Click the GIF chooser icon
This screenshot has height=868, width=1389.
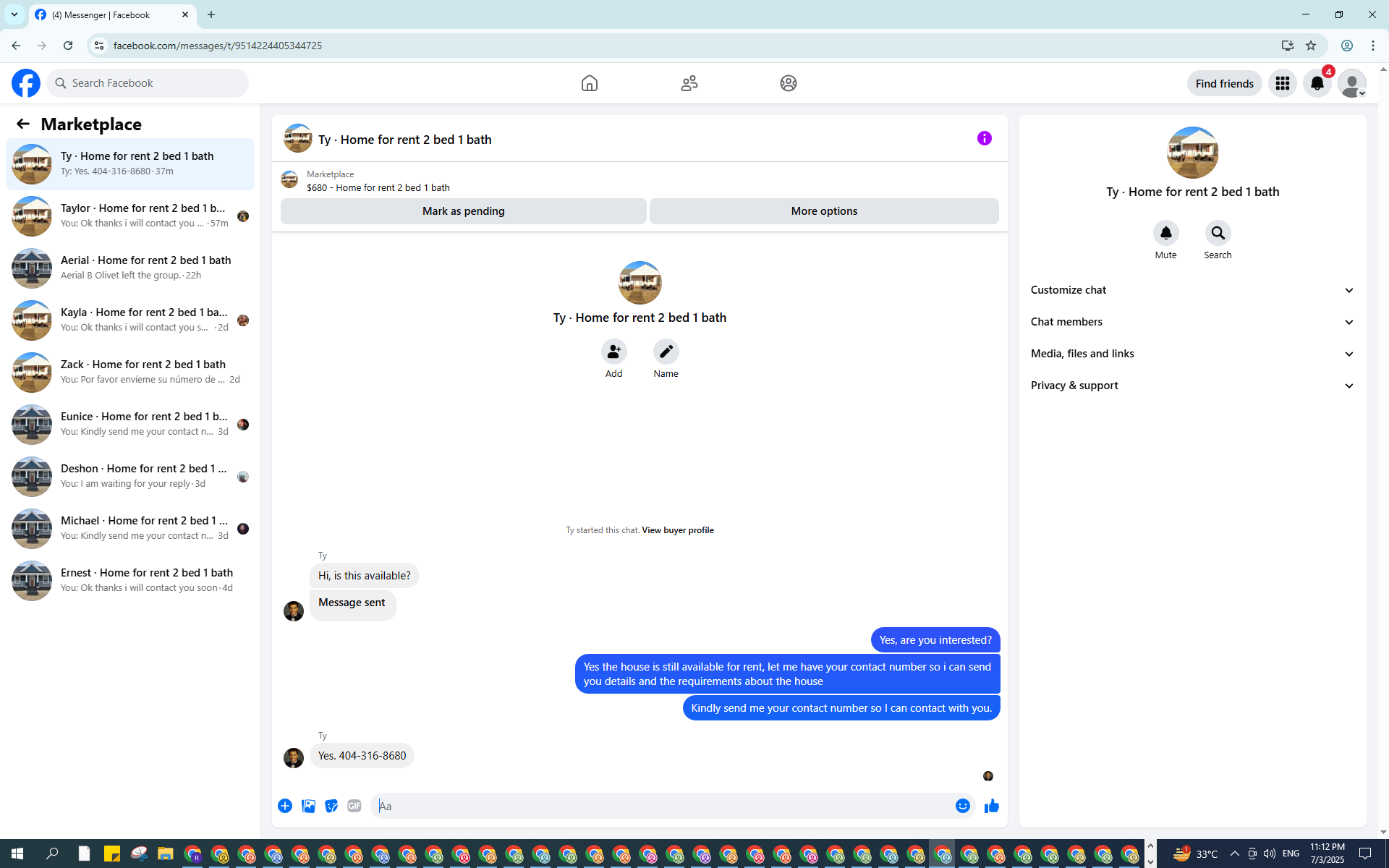click(x=354, y=806)
